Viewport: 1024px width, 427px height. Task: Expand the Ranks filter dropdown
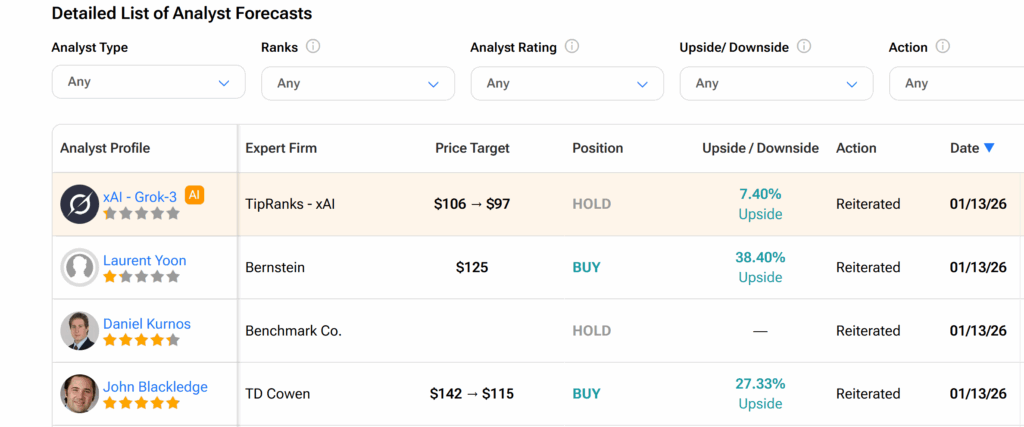point(357,84)
